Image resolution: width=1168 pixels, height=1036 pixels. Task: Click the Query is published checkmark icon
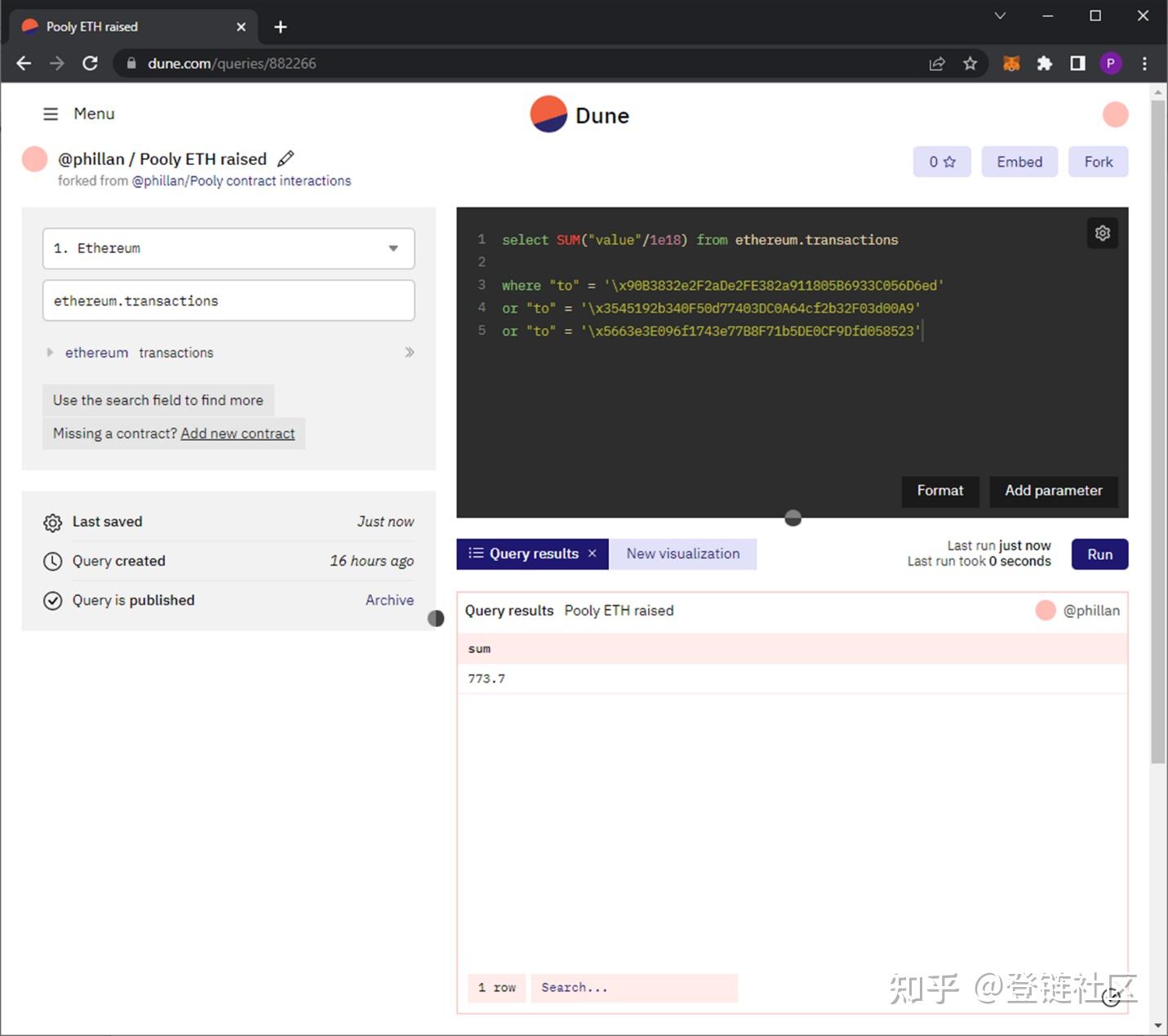52,600
